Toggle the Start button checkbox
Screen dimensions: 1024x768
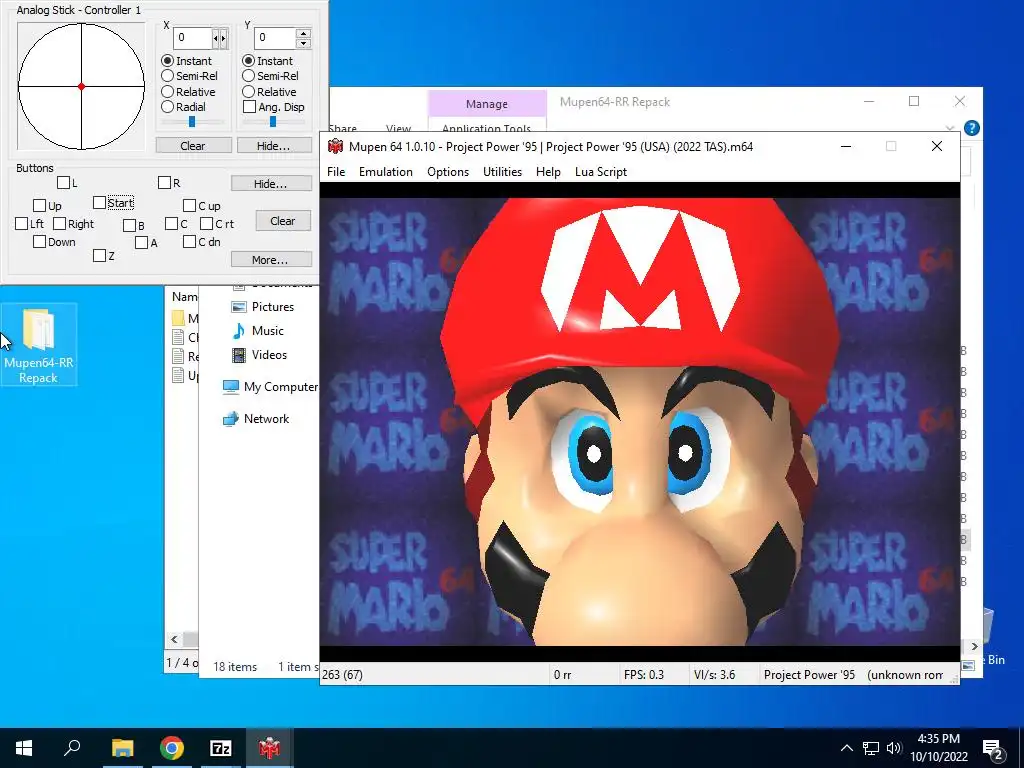pyautogui.click(x=99, y=202)
